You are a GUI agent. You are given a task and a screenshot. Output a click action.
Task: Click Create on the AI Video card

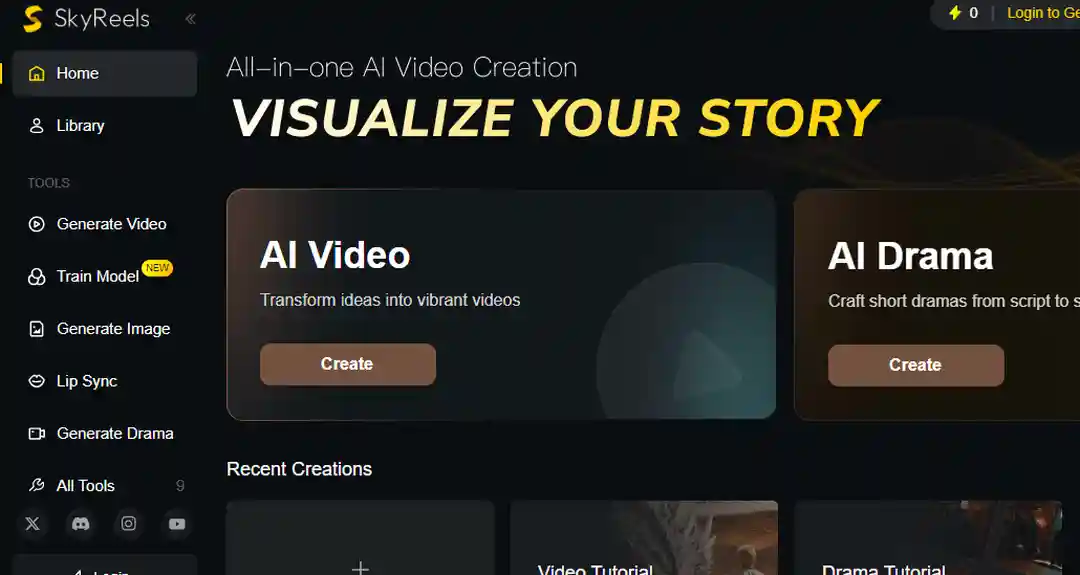coord(348,364)
